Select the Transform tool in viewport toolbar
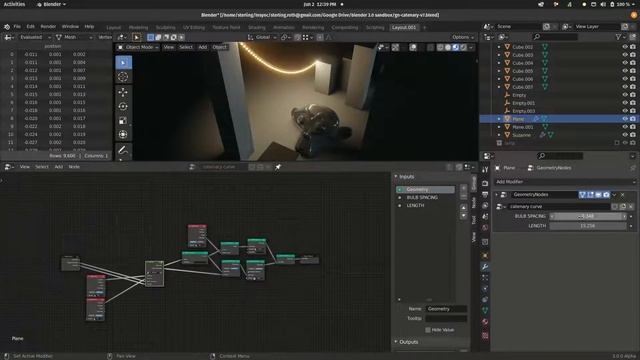Screen dimensions: 640x360 123,134
